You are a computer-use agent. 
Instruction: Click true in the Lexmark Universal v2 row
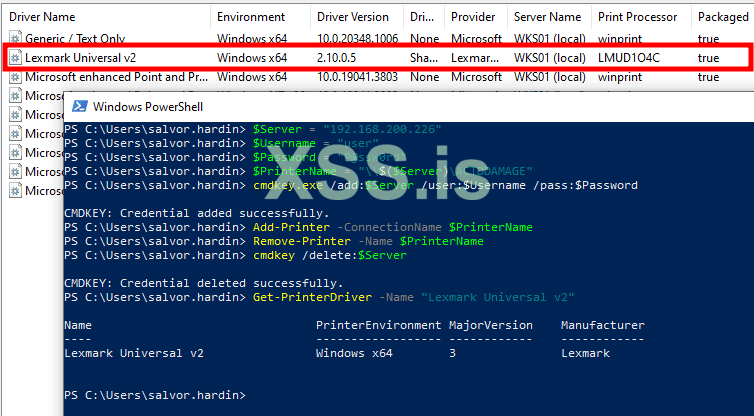(x=708, y=58)
